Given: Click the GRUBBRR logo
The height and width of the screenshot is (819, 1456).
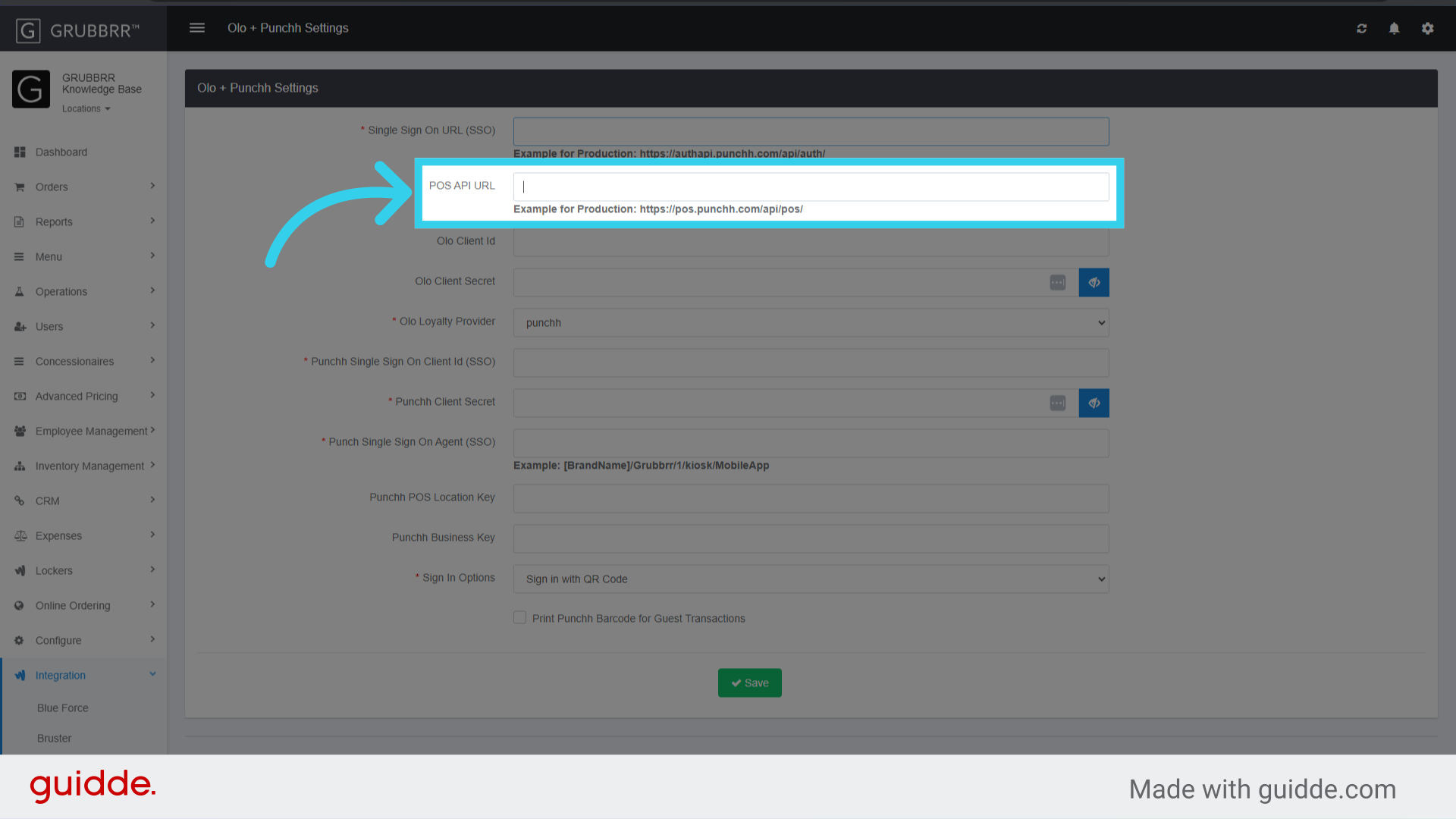Looking at the screenshot, I should coord(77,30).
